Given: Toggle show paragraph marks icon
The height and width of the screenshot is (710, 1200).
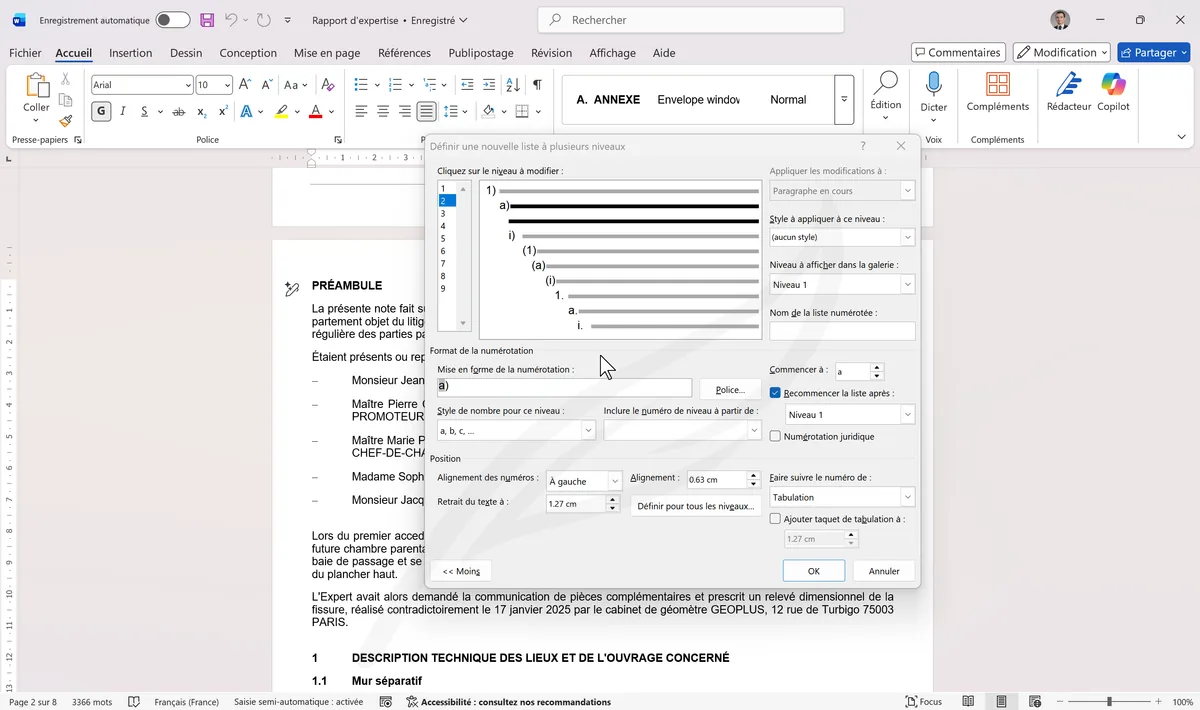Looking at the screenshot, I should (x=537, y=85).
